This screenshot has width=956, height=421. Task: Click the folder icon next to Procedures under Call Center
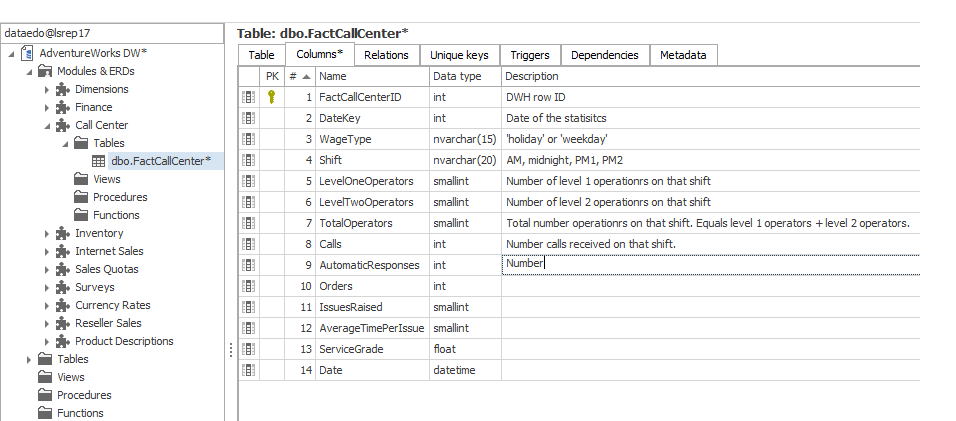(x=81, y=198)
